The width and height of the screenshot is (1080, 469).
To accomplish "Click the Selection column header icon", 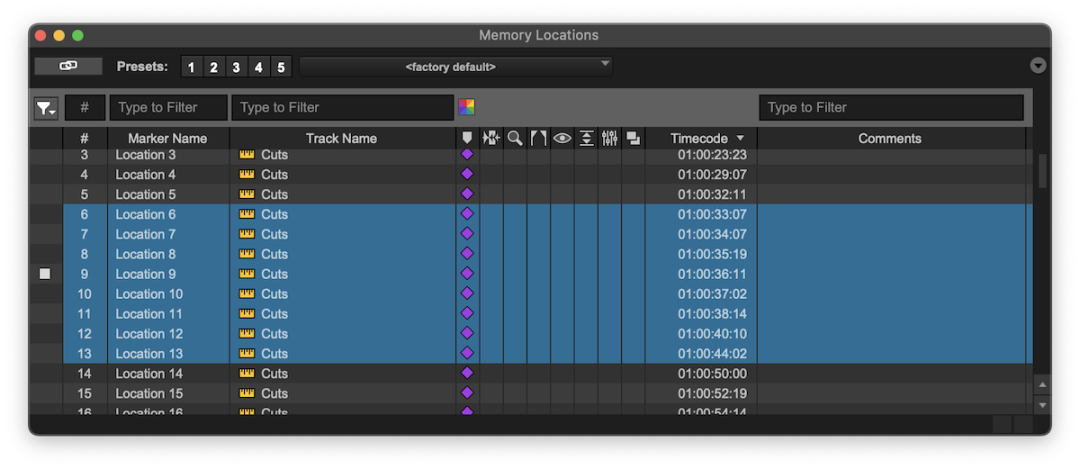I will (x=491, y=138).
